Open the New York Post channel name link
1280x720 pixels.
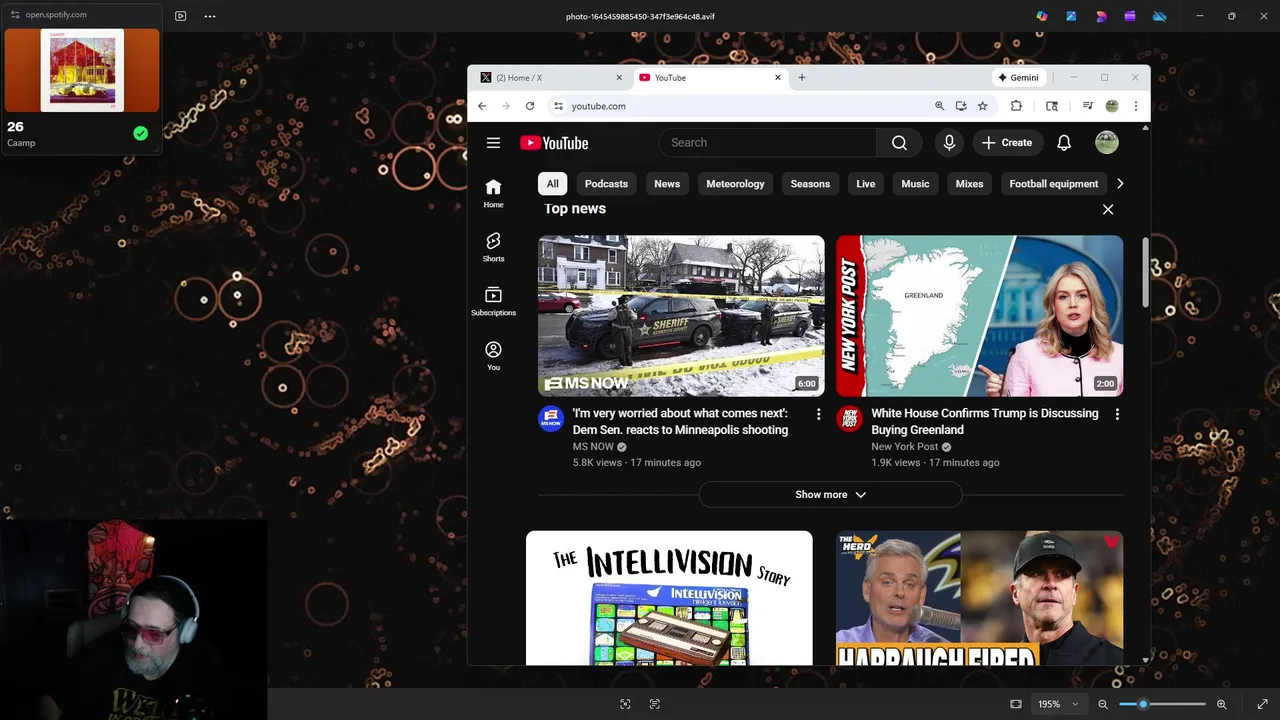(905, 447)
